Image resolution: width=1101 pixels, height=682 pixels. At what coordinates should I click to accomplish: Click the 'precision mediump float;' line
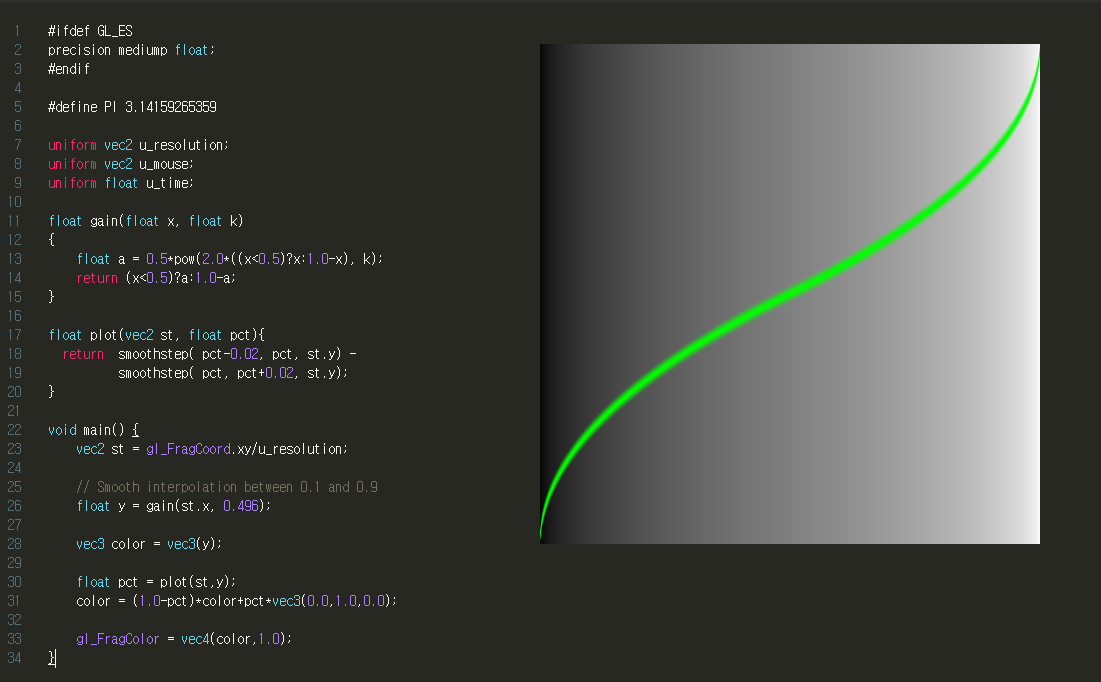pos(131,50)
